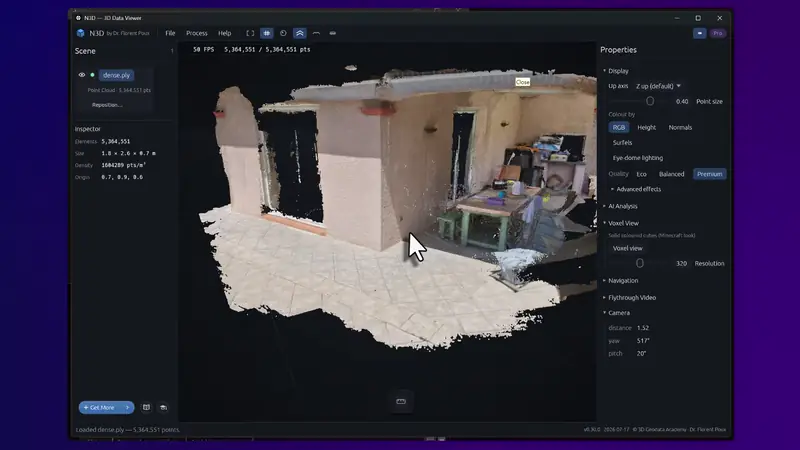Toggle the double-chevron up toolbar icon

pyautogui.click(x=299, y=33)
